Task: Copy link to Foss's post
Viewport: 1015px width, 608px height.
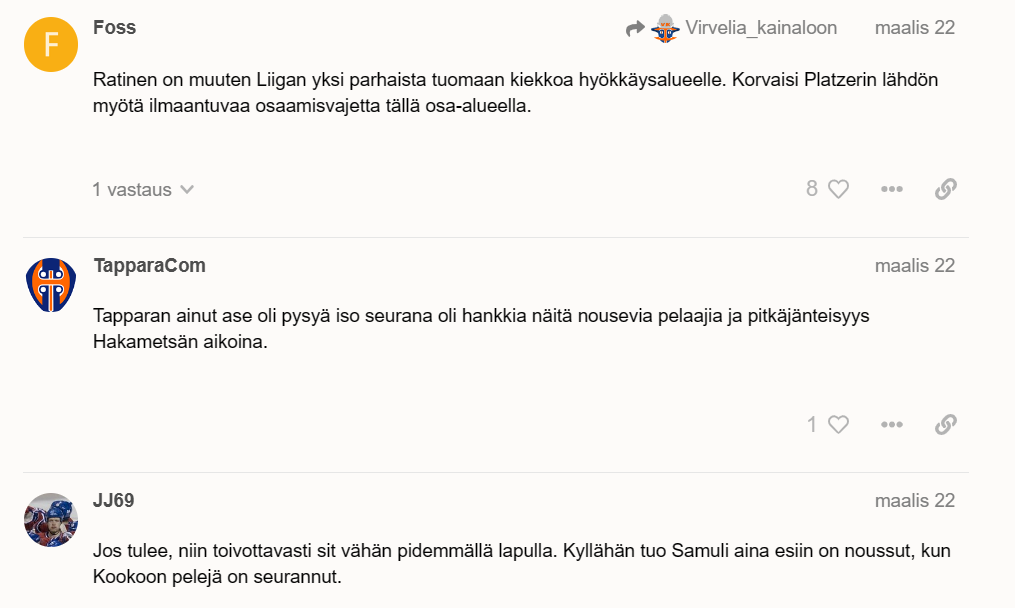Action: 946,189
